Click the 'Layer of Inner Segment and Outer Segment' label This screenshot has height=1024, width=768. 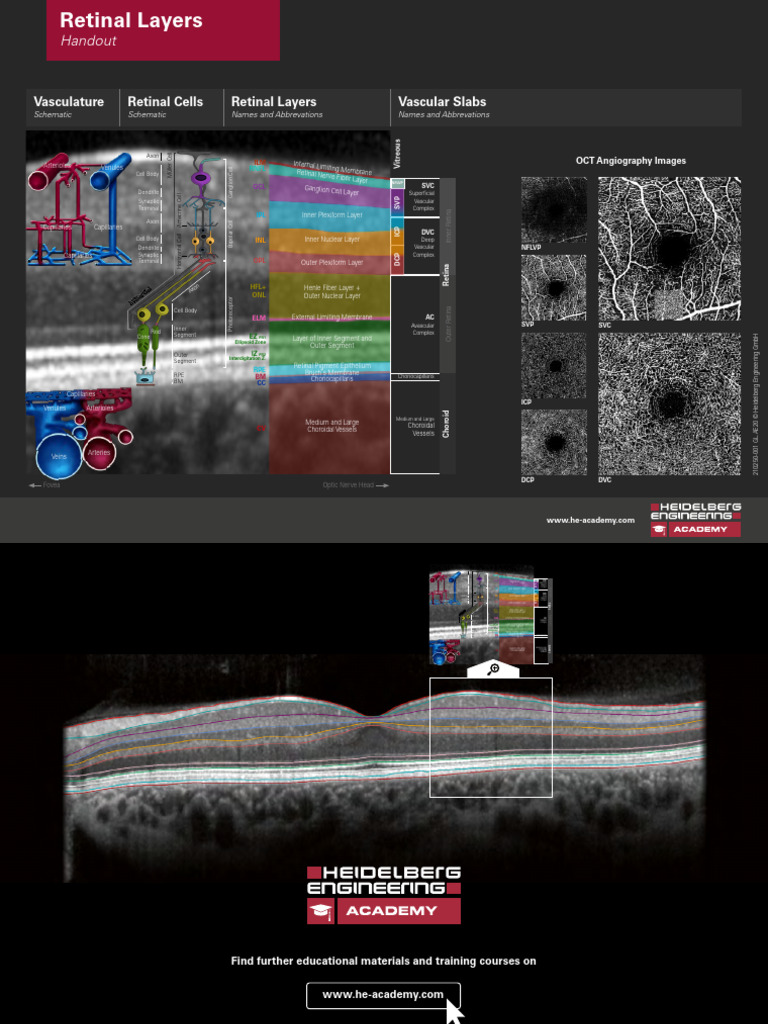click(x=332, y=342)
